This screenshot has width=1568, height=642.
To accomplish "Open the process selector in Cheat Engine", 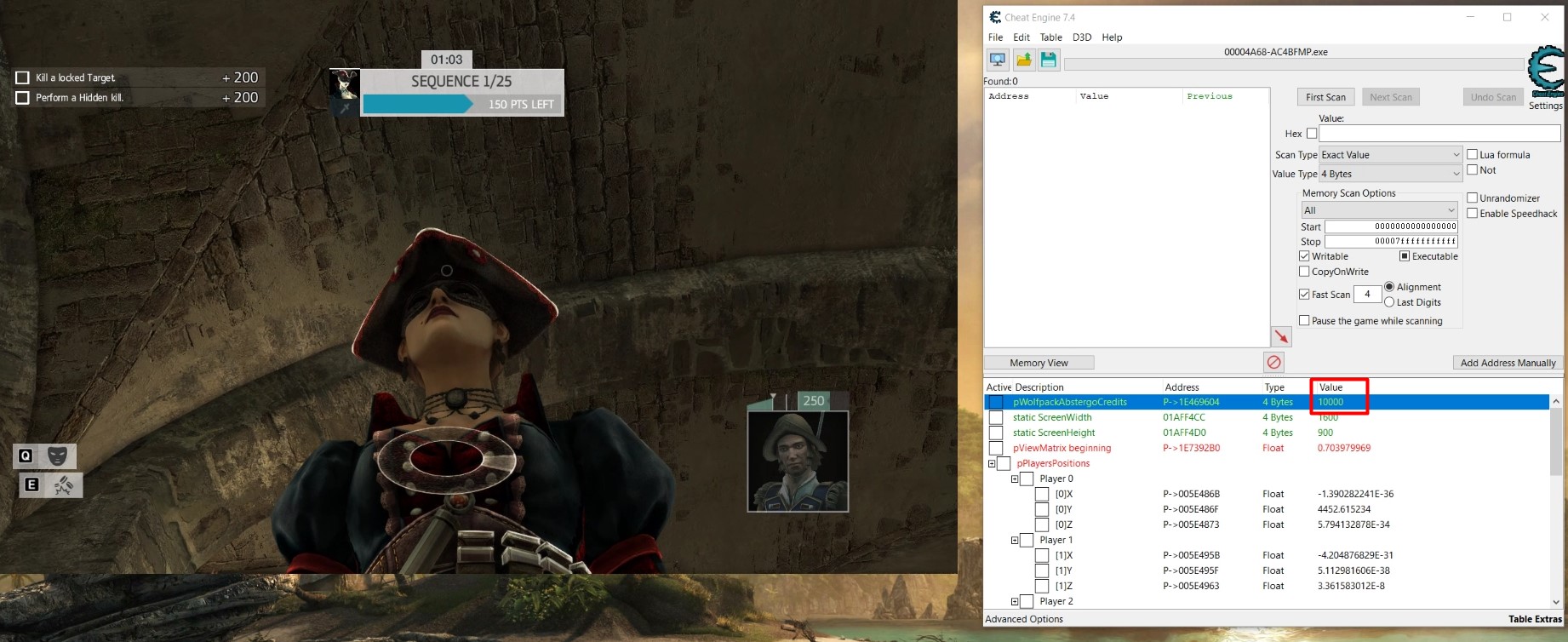I will point(998,60).
